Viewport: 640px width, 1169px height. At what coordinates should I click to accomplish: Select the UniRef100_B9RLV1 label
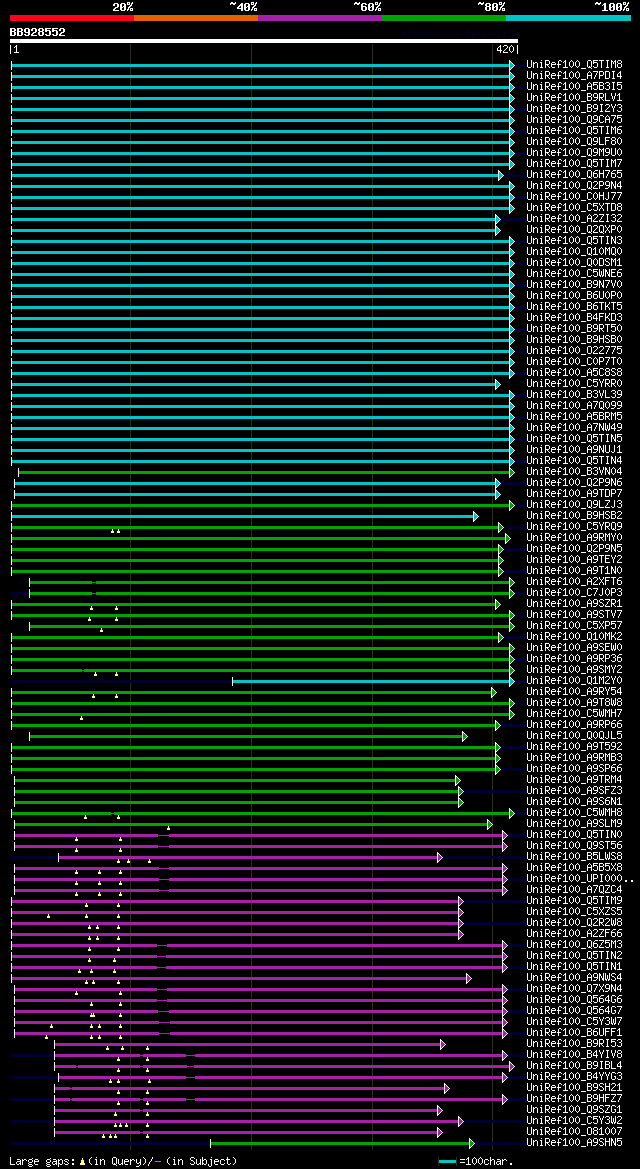click(574, 98)
